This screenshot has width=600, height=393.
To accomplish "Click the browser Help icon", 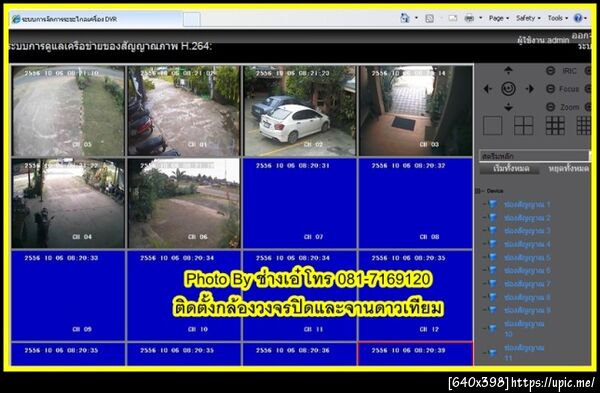I will [x=578, y=18].
